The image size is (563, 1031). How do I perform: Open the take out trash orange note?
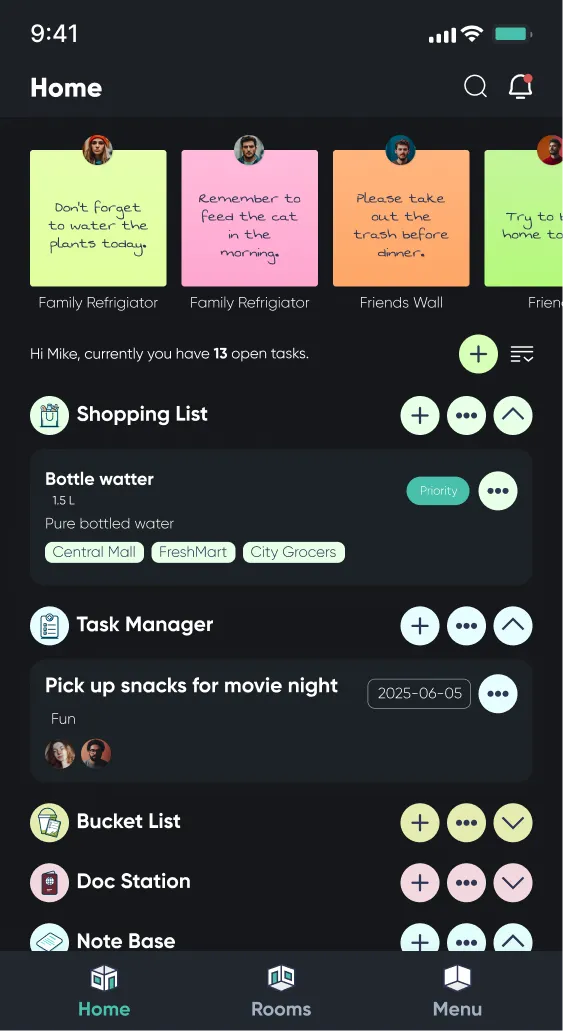(x=401, y=218)
